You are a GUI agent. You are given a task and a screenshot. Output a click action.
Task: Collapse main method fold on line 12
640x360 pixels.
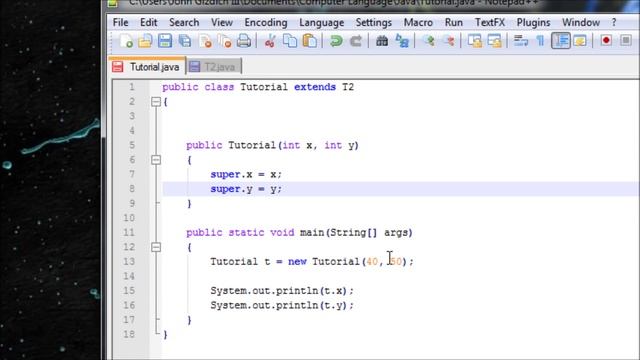tap(156, 247)
